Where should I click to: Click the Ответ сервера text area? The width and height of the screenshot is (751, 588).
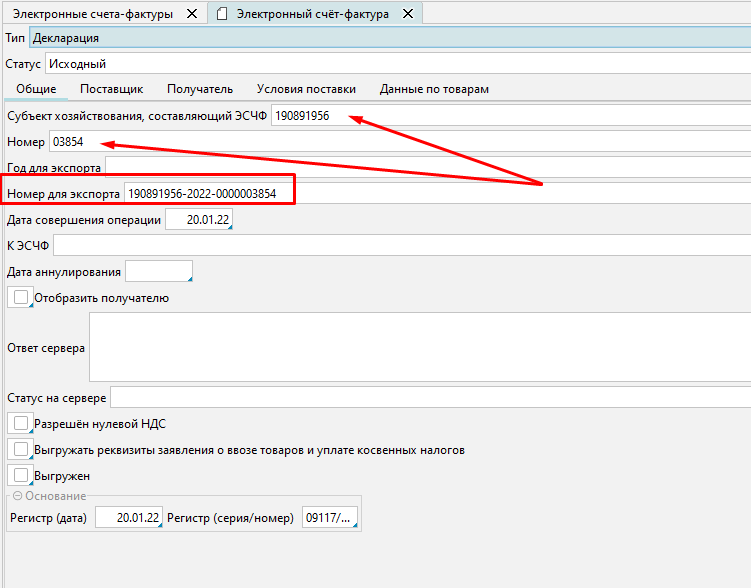[419, 348]
